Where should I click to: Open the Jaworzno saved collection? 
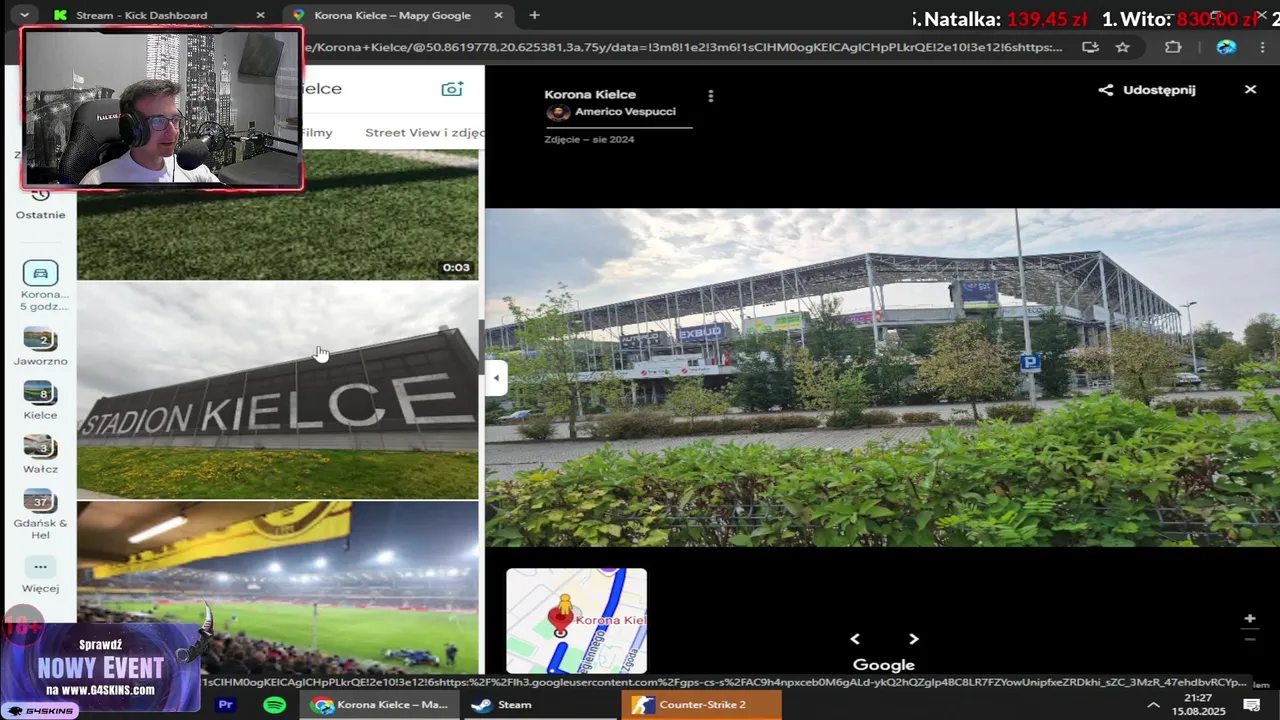pyautogui.click(x=41, y=339)
